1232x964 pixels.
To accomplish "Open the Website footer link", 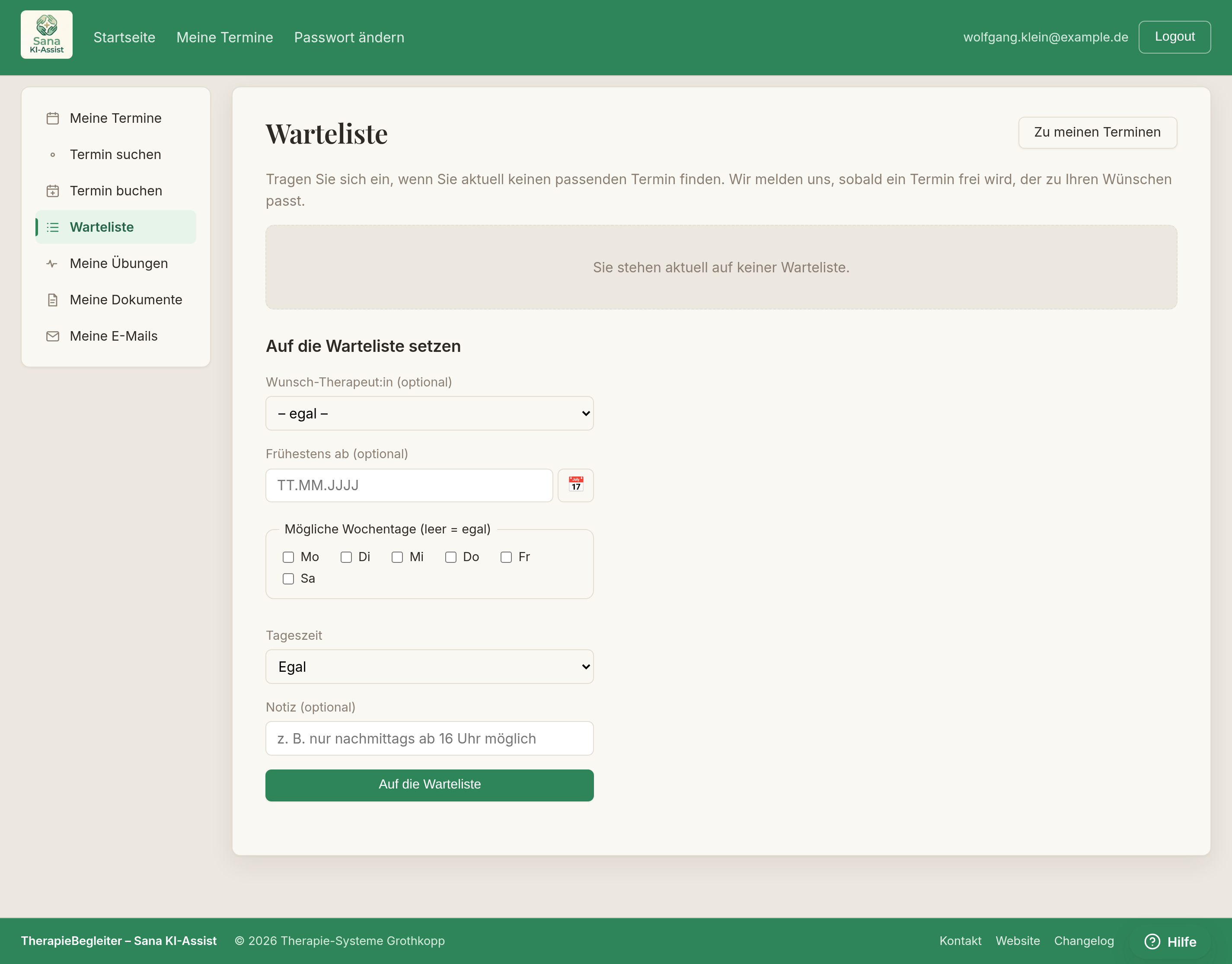I will click(x=1018, y=942).
